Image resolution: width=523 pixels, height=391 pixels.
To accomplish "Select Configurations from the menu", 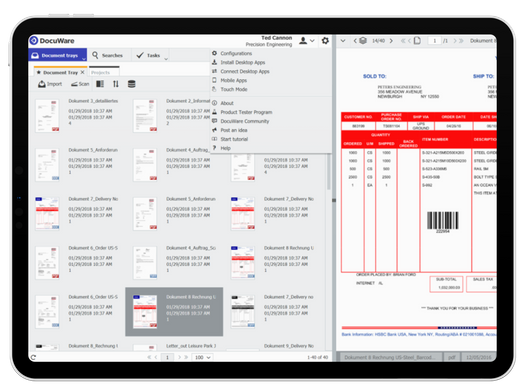I will [x=236, y=53].
